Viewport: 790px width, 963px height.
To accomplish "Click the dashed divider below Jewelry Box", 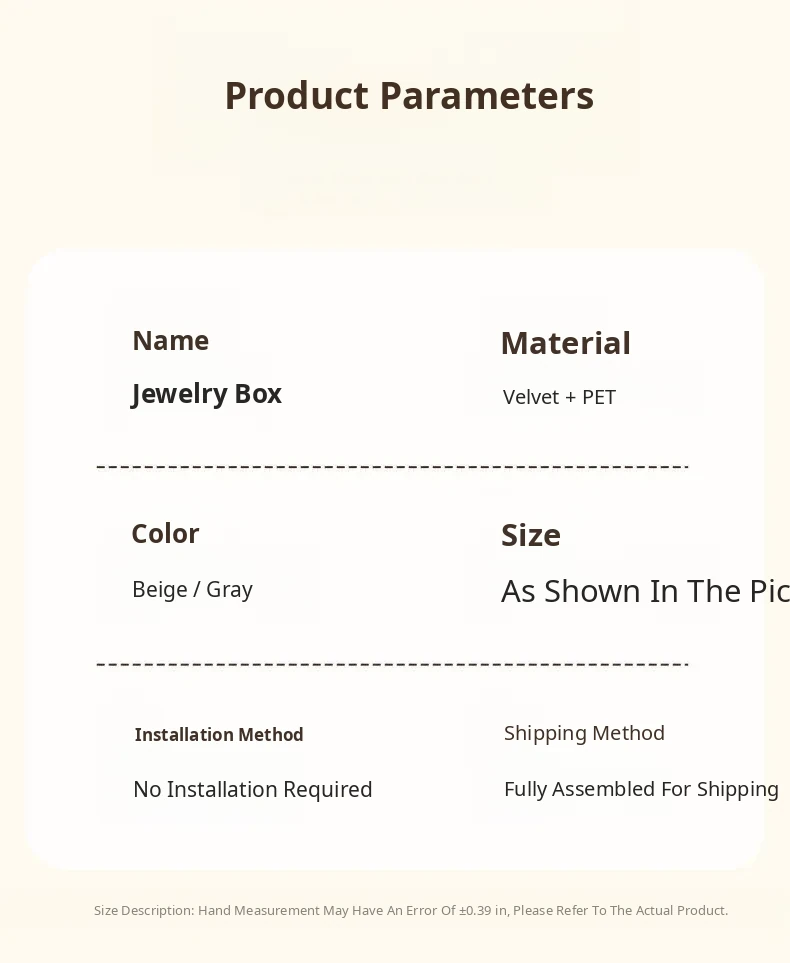I will click(x=392, y=466).
